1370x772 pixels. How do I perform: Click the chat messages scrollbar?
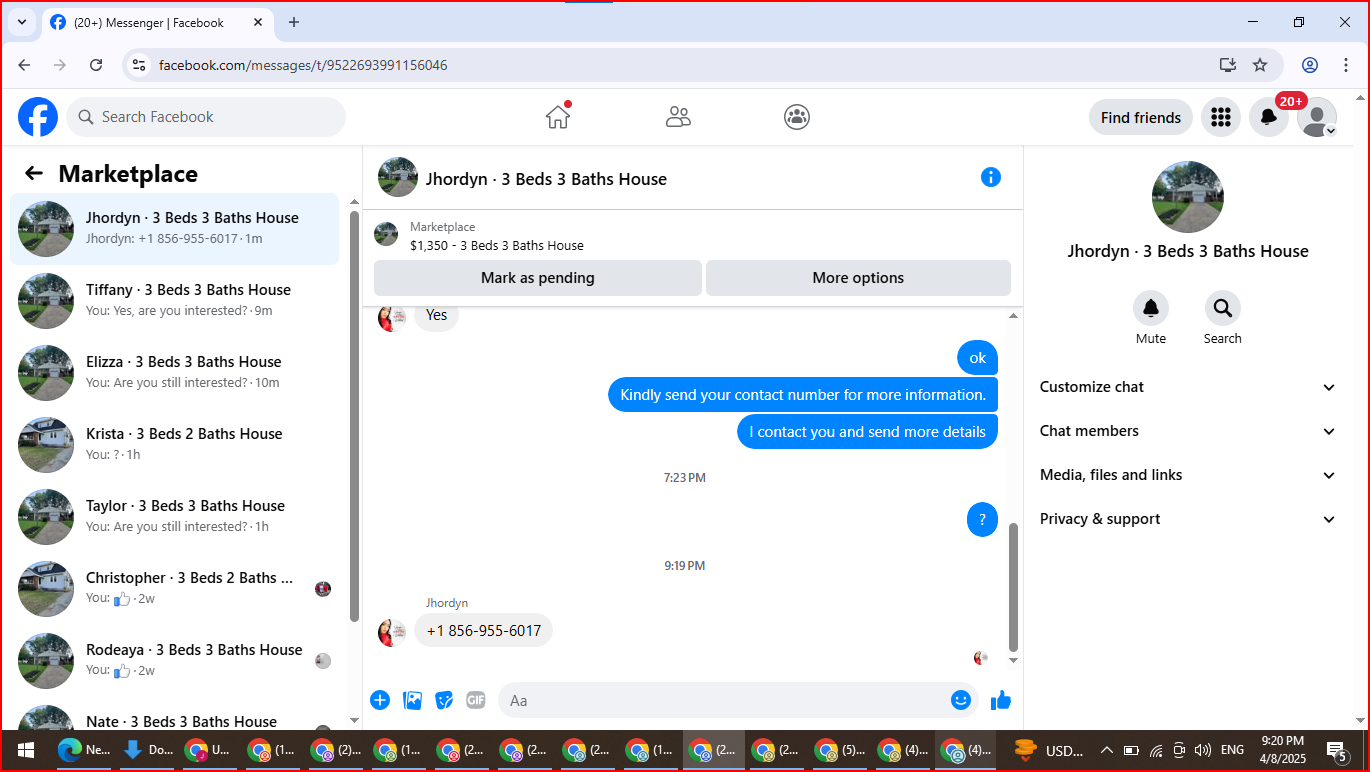(x=1013, y=586)
